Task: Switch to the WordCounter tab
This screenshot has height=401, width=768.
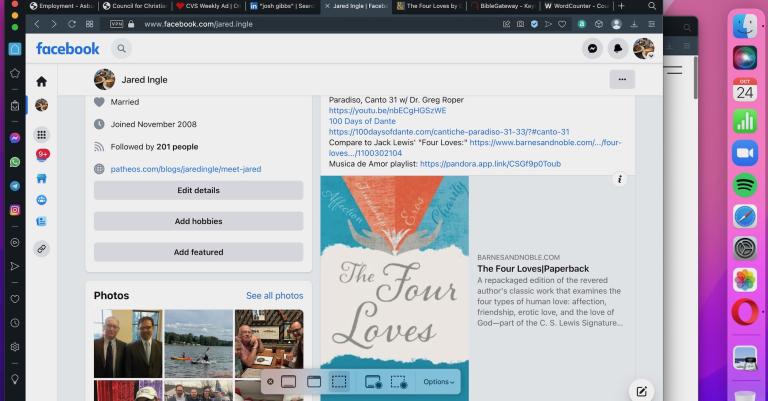Action: (576, 6)
